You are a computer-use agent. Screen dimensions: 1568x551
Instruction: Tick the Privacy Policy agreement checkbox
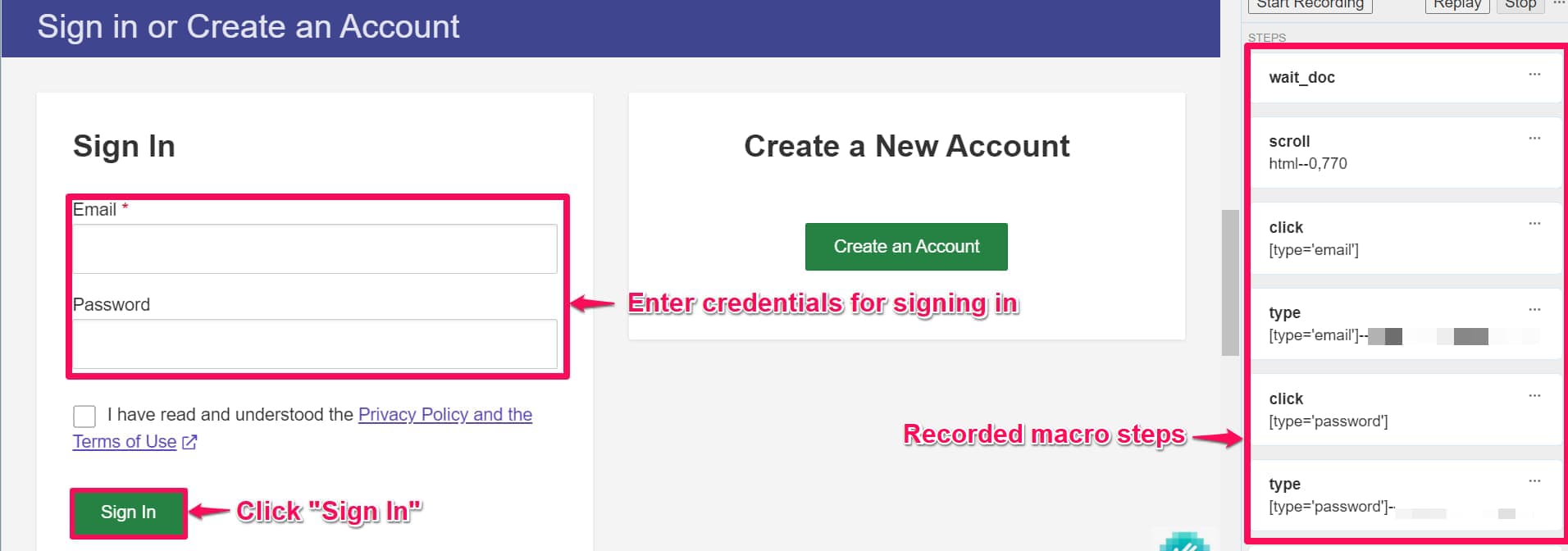pos(84,416)
